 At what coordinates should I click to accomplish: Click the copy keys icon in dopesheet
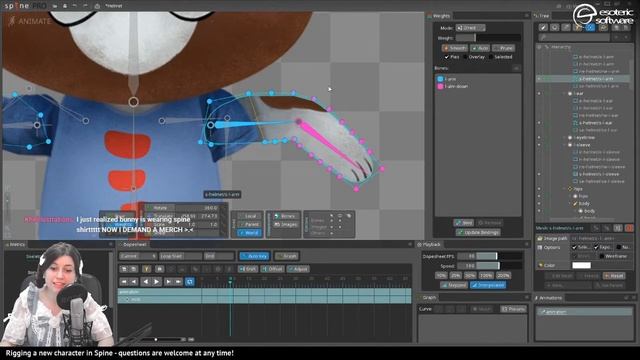(124, 269)
